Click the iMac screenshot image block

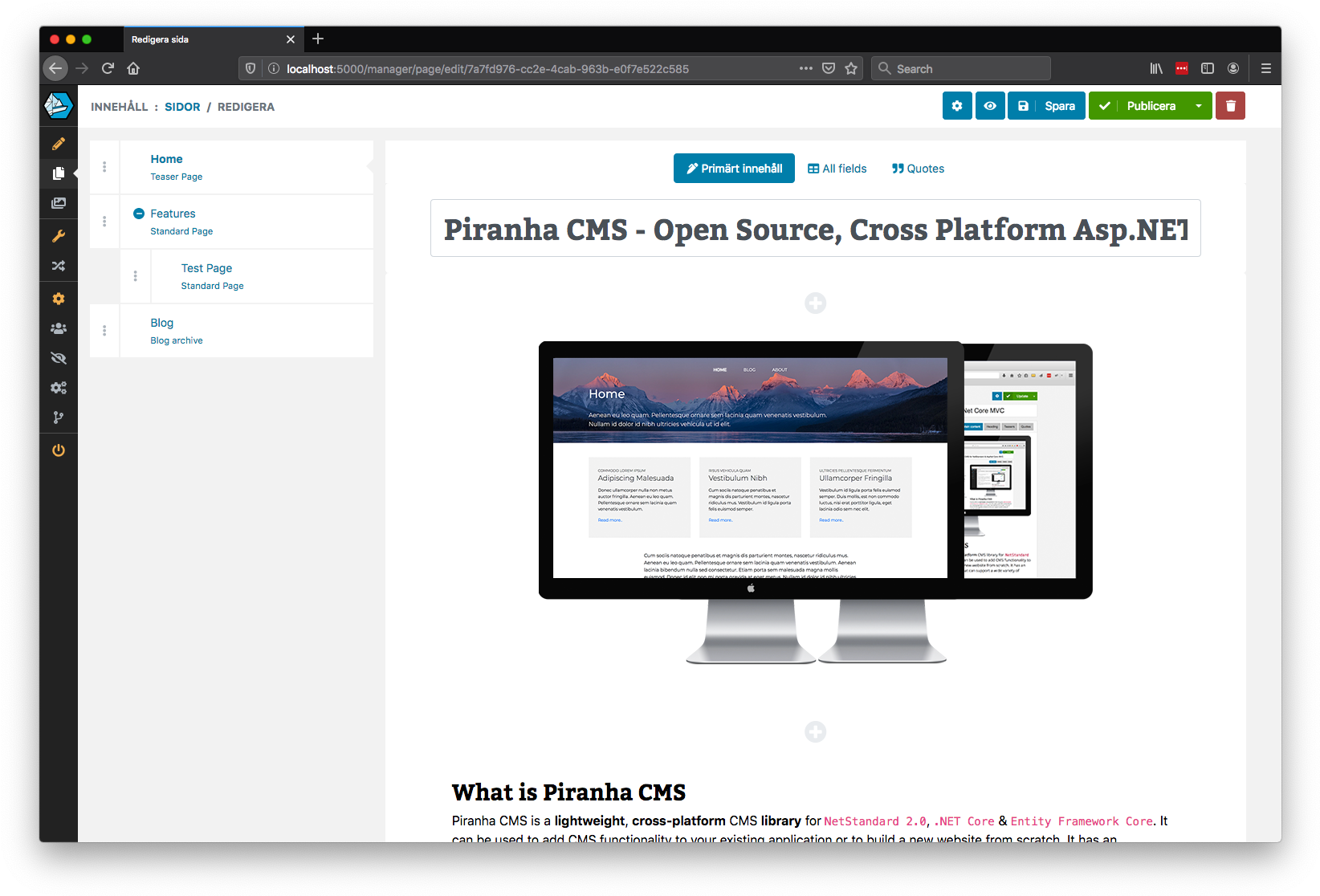(x=816, y=503)
